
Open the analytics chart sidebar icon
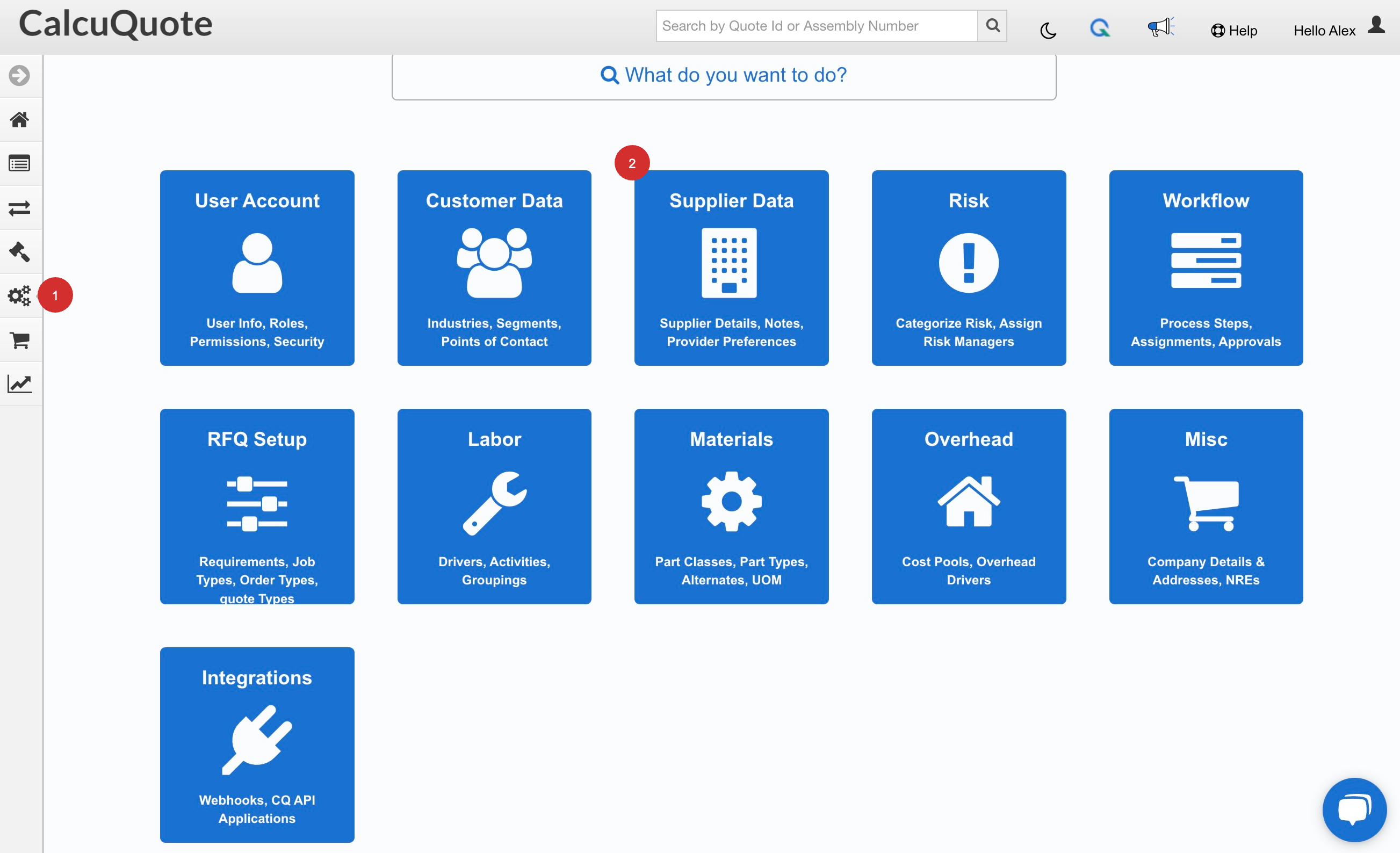[x=19, y=384]
